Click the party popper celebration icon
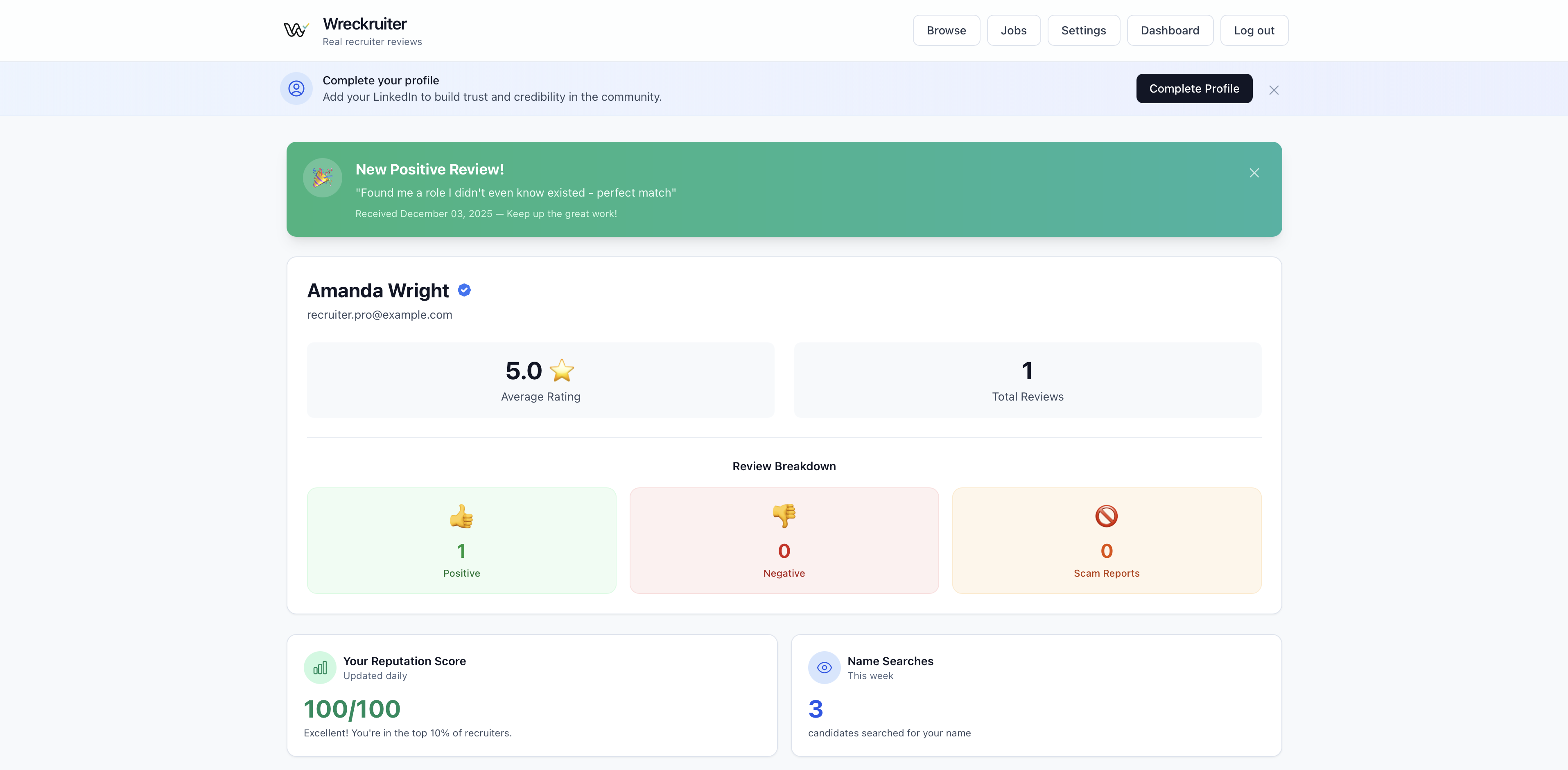 pos(322,178)
